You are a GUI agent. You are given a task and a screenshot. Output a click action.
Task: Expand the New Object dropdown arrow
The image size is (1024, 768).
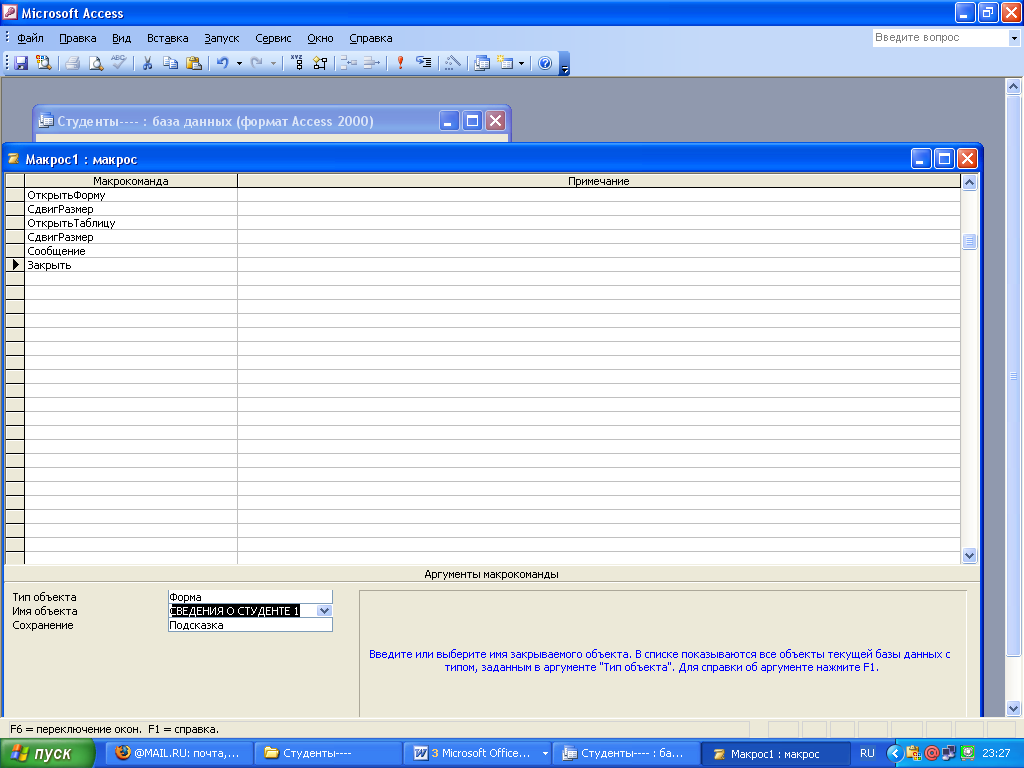(521, 63)
